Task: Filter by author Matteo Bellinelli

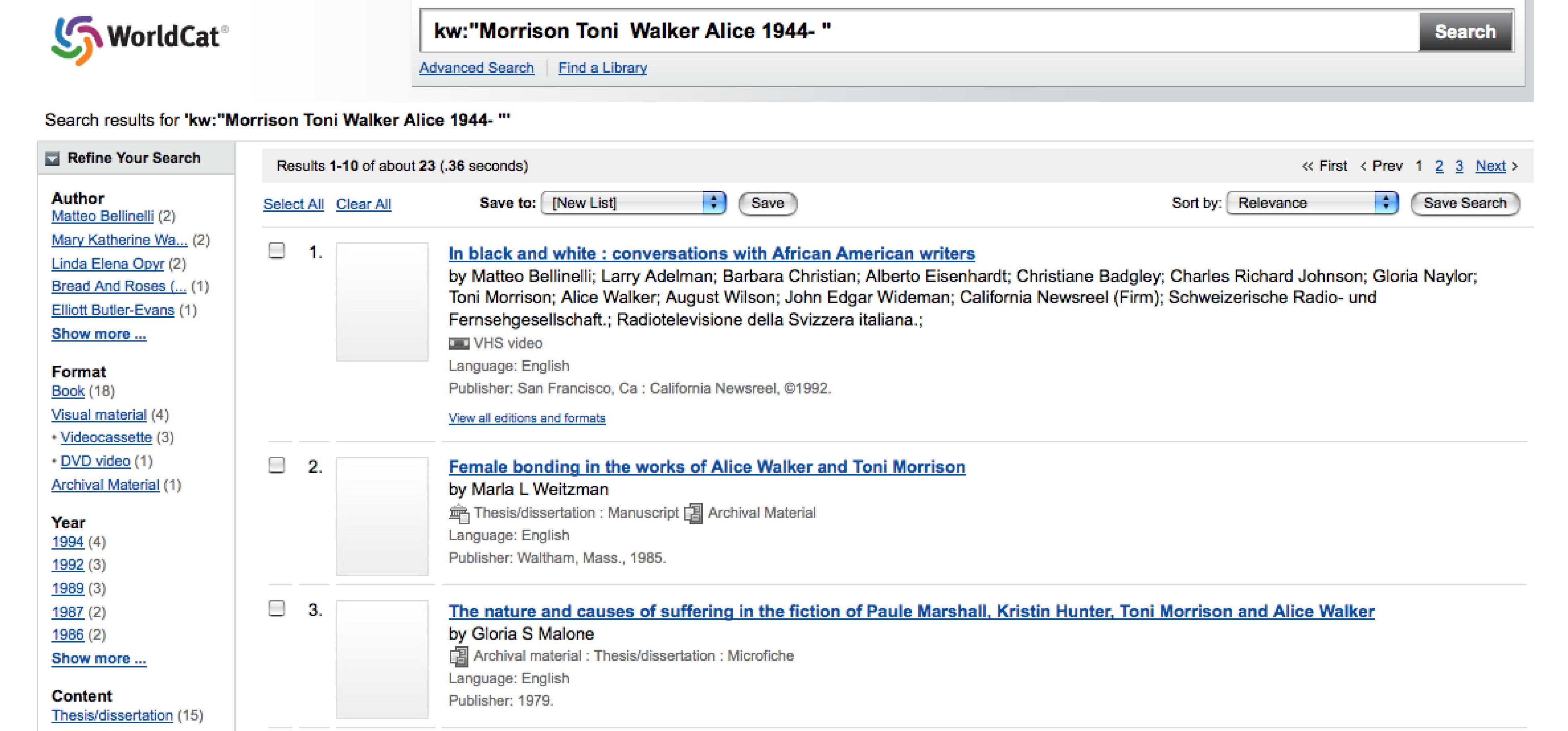Action: [102, 216]
